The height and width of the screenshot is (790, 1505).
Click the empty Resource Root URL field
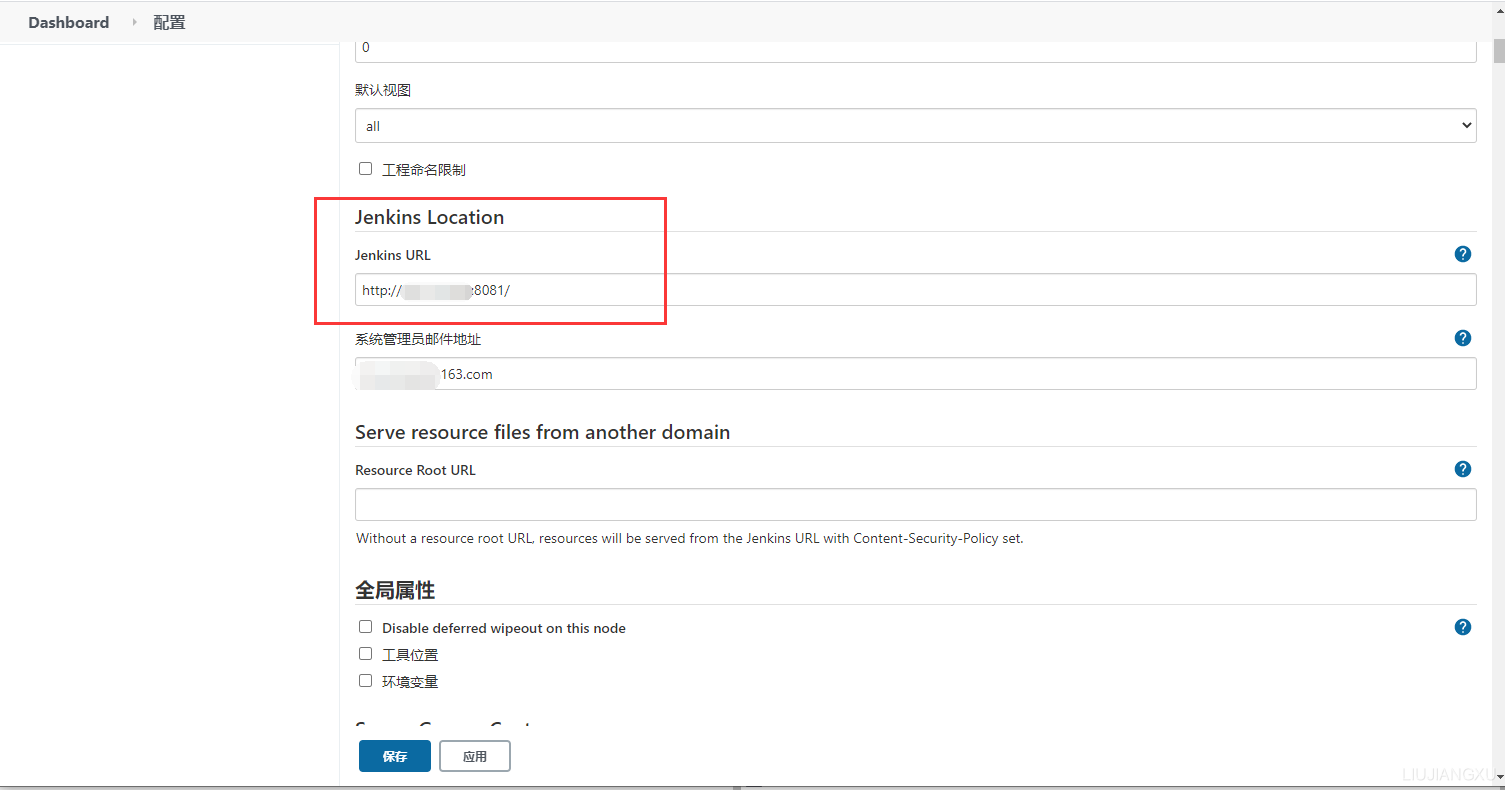[915, 504]
